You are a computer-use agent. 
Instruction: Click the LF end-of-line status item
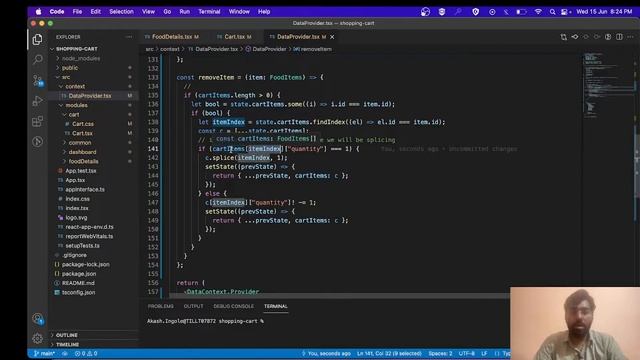(x=484, y=353)
